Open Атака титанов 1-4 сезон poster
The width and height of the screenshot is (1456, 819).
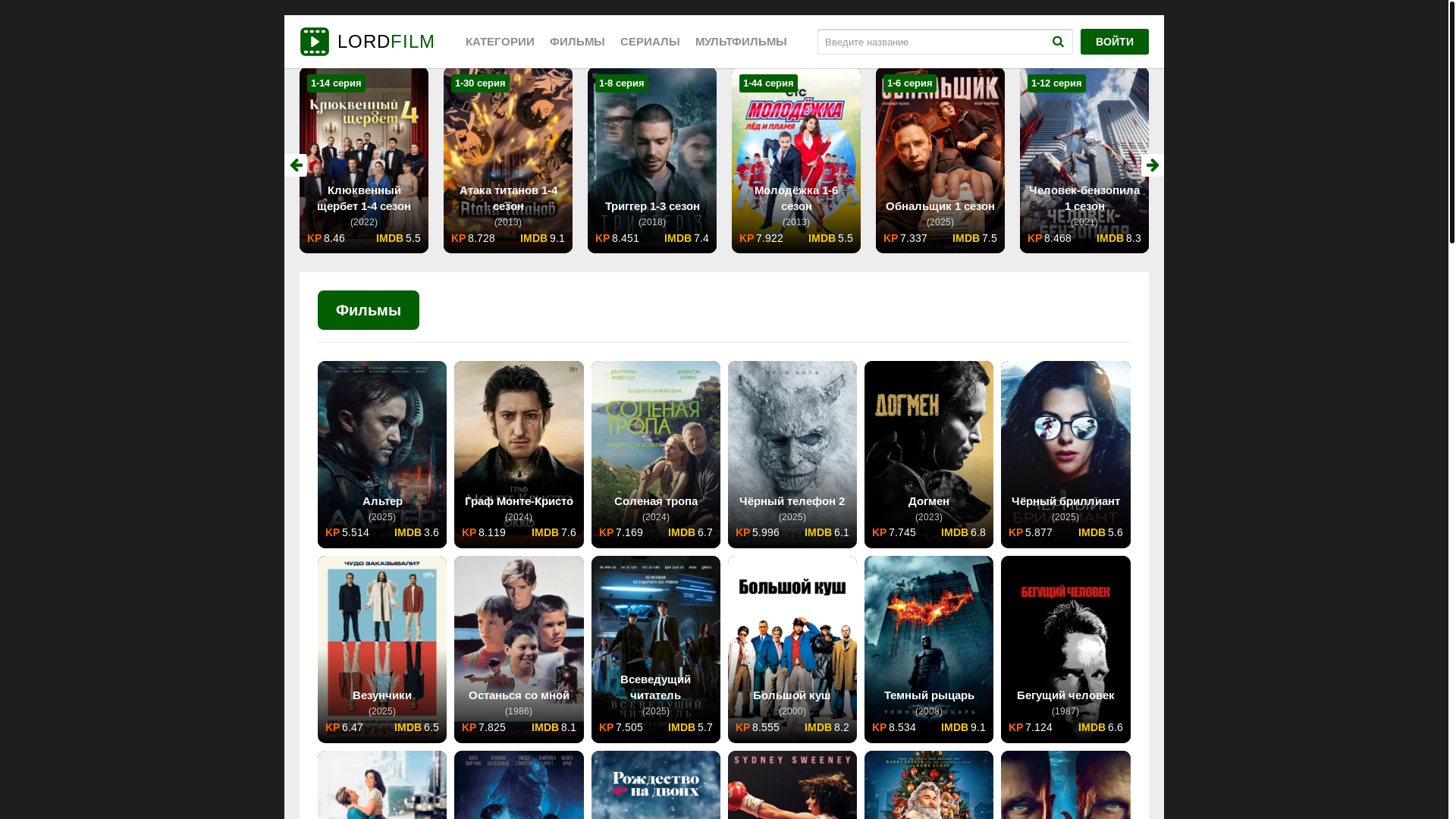508,160
